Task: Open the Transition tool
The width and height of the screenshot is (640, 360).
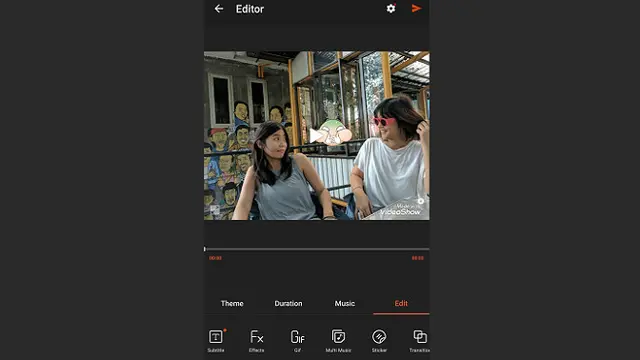Action: 420,341
